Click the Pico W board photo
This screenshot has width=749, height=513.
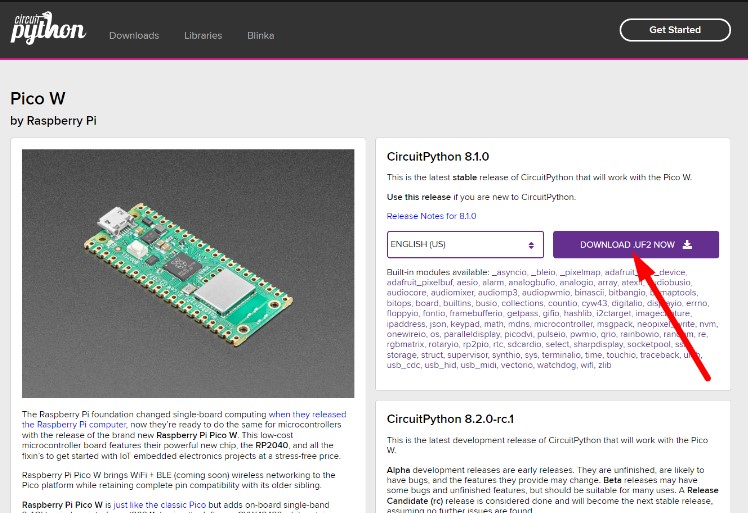(x=188, y=273)
